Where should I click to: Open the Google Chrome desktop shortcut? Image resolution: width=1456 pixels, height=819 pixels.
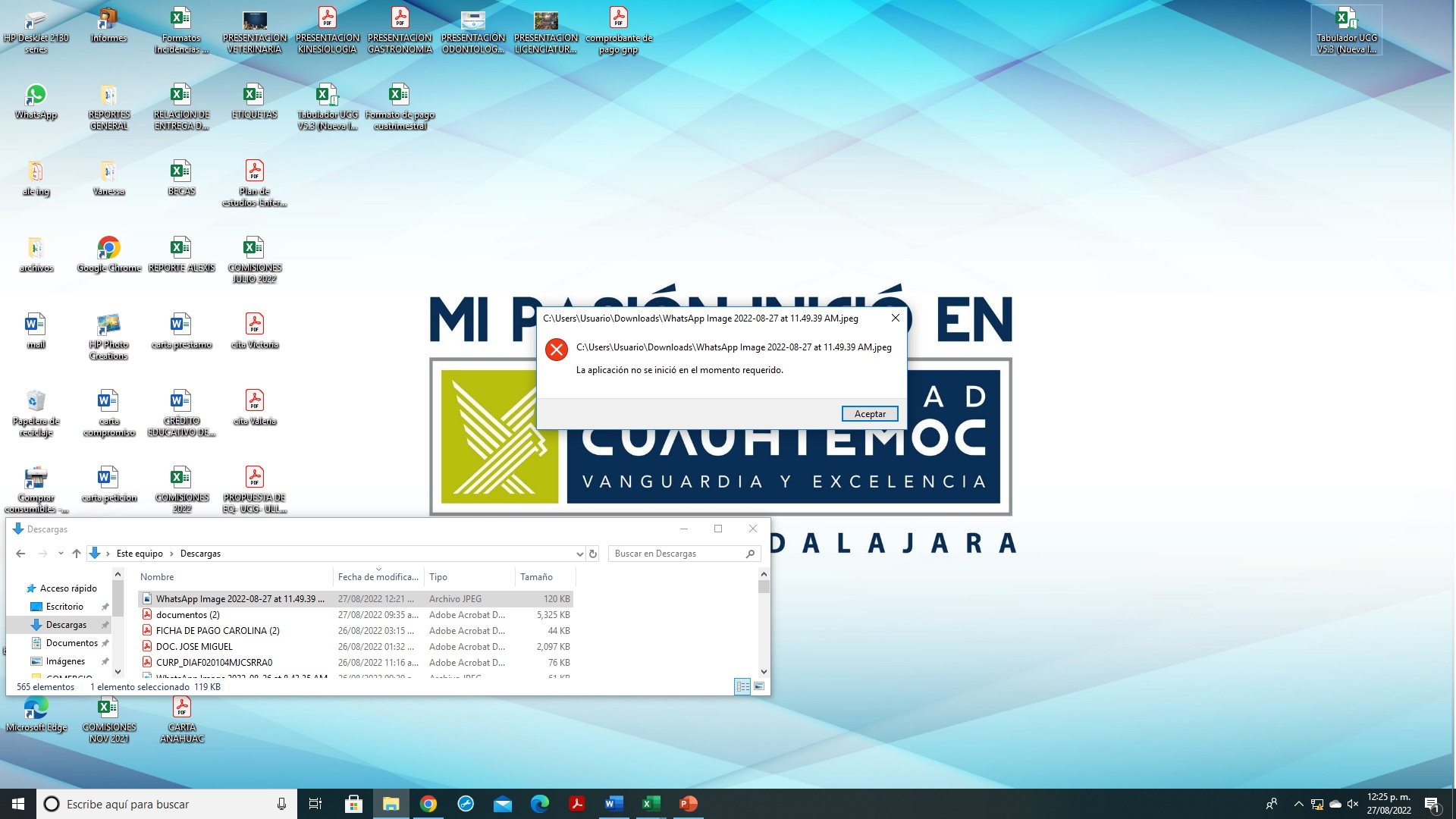point(109,256)
